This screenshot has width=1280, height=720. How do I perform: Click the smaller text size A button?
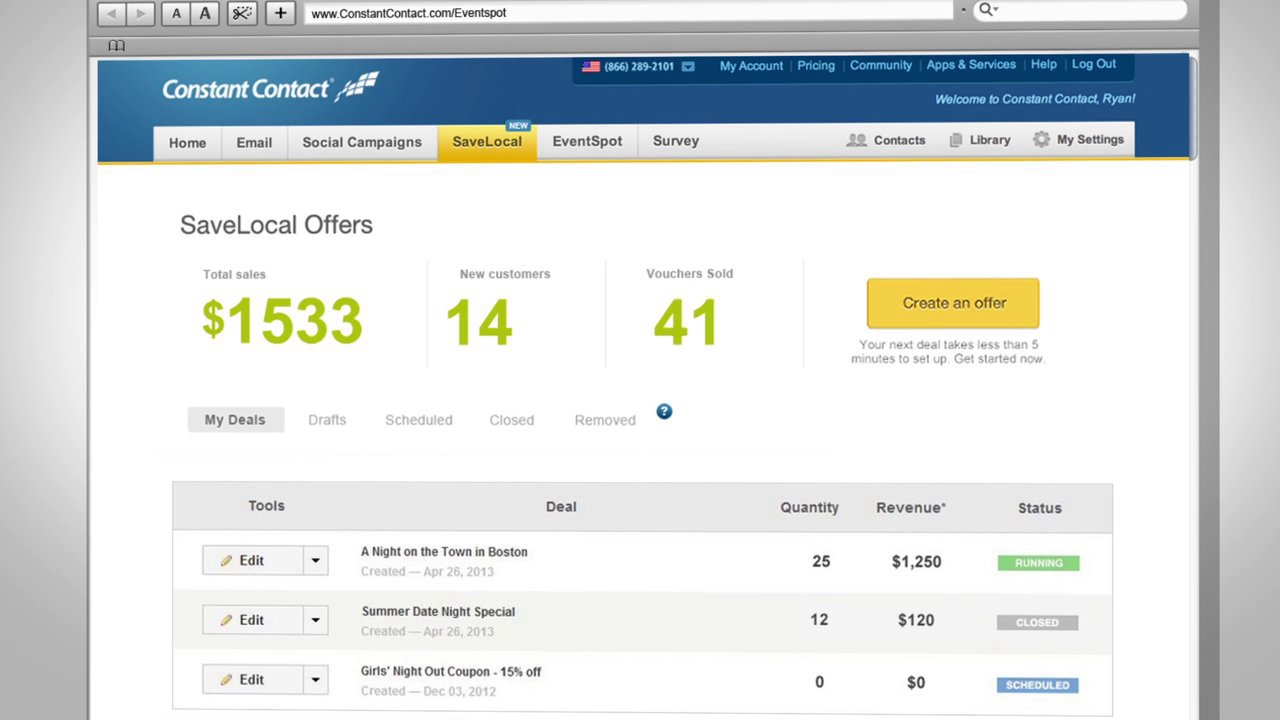(176, 13)
